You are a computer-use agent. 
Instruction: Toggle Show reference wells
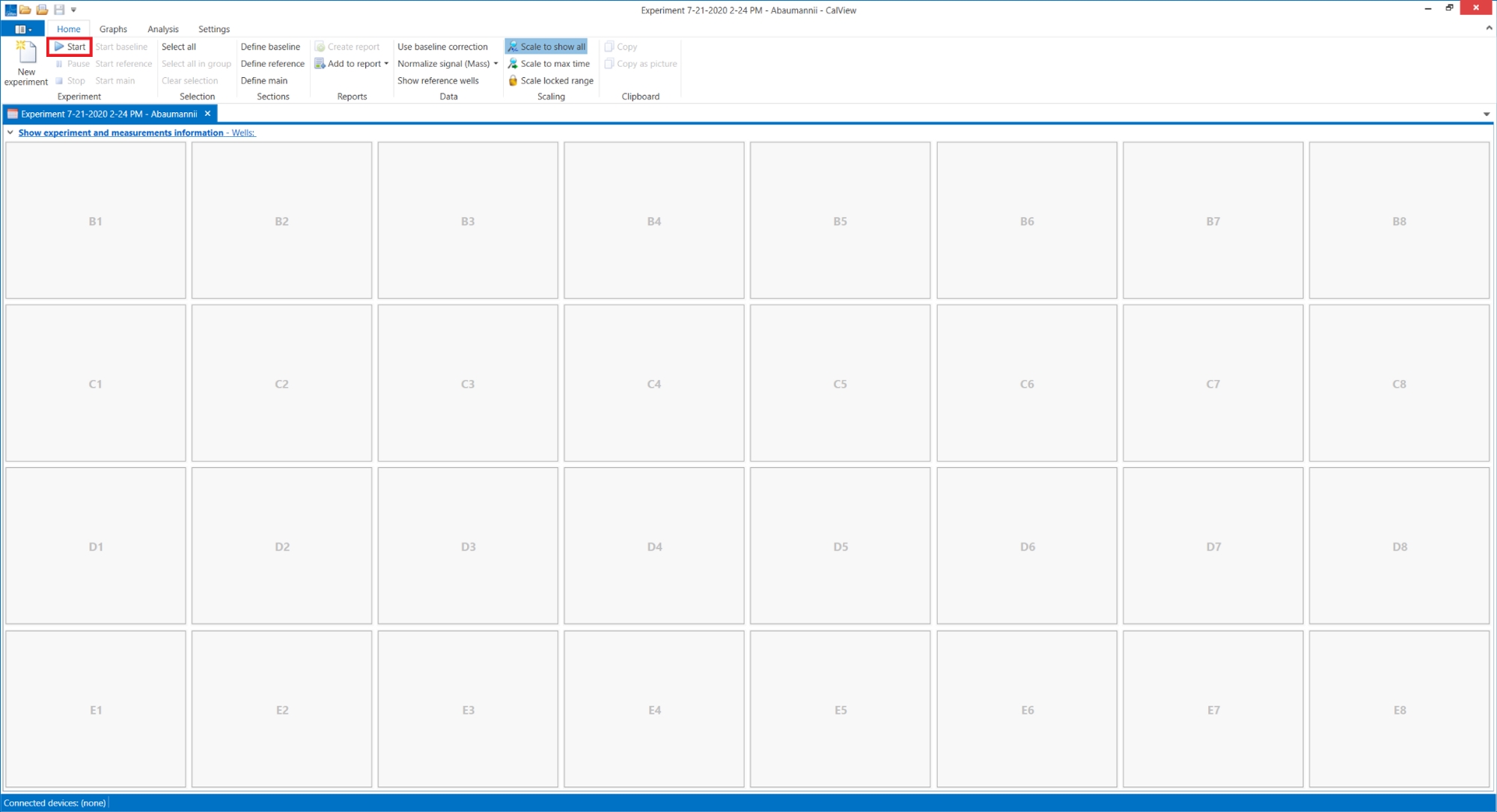pyautogui.click(x=438, y=81)
